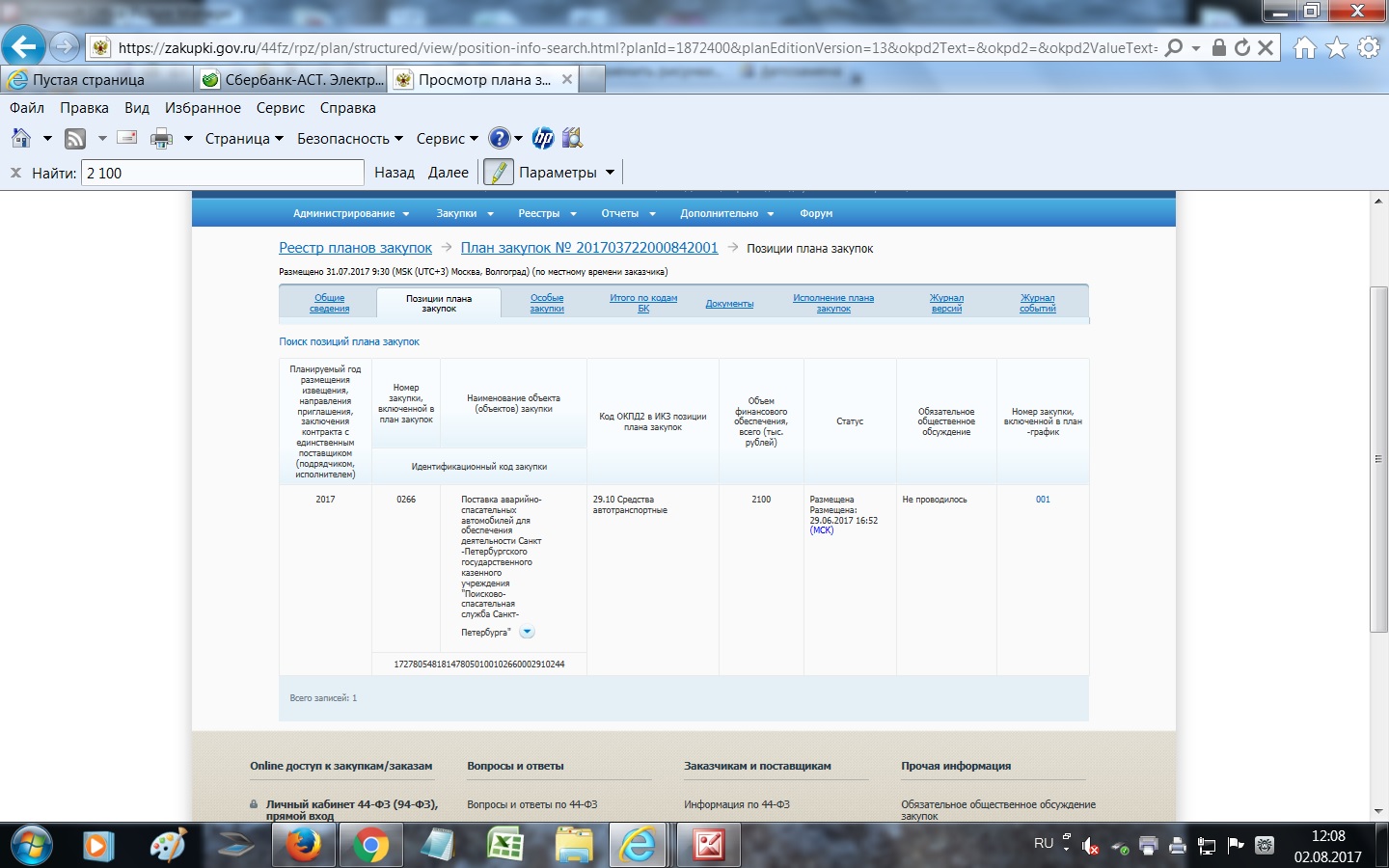Close the find bar with X
Viewport: 1389px width, 868px height.
tap(15, 173)
